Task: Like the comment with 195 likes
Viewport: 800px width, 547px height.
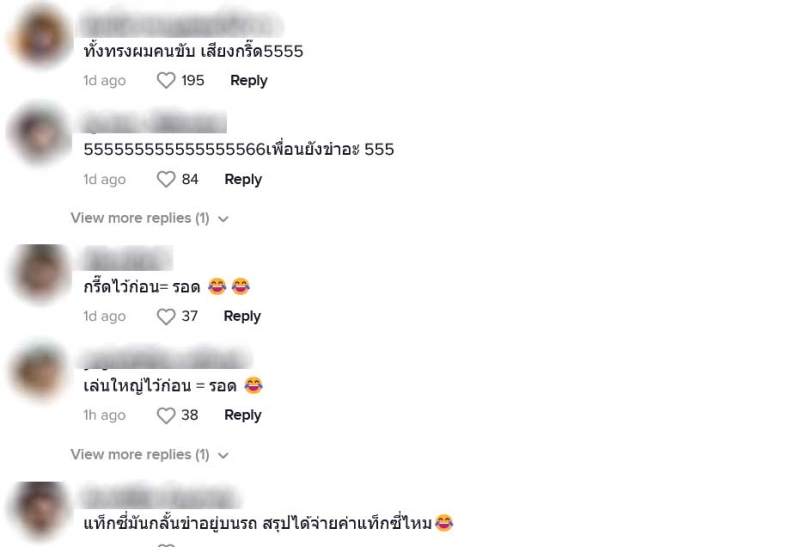Action: pos(166,81)
